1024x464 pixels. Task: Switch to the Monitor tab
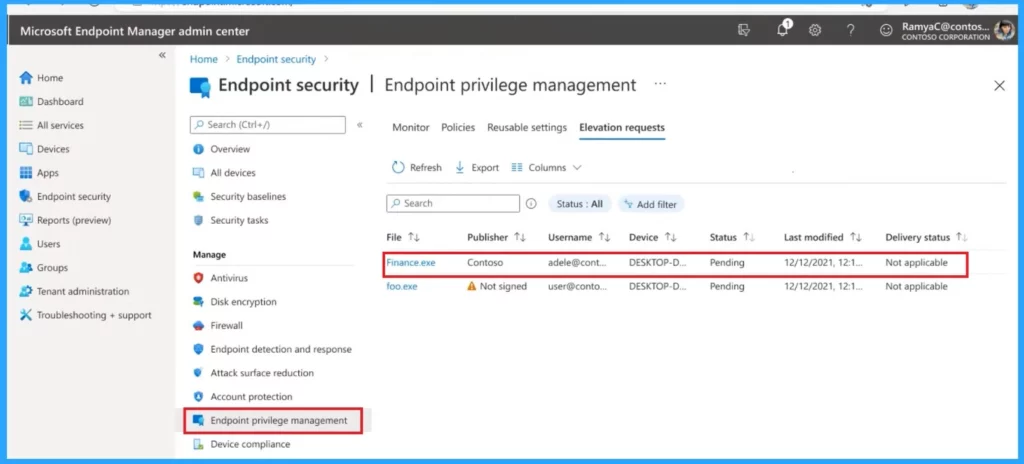[411, 127]
